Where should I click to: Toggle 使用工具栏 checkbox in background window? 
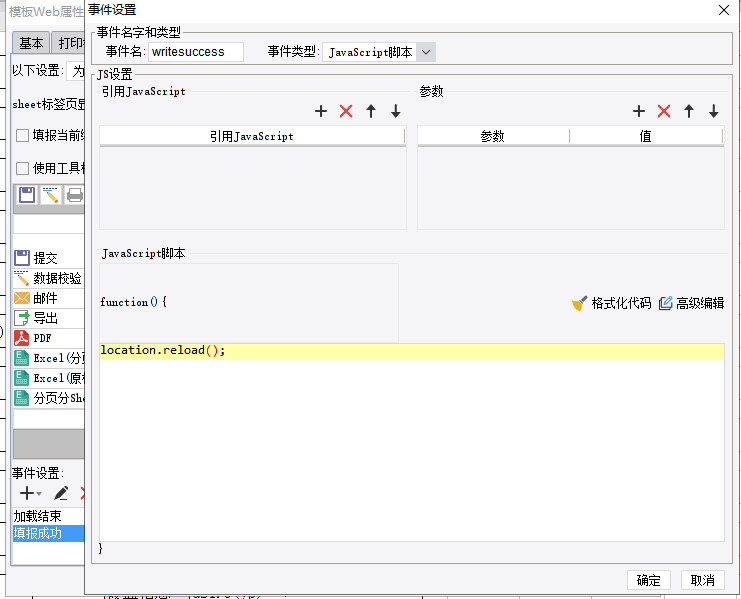pyautogui.click(x=22, y=169)
